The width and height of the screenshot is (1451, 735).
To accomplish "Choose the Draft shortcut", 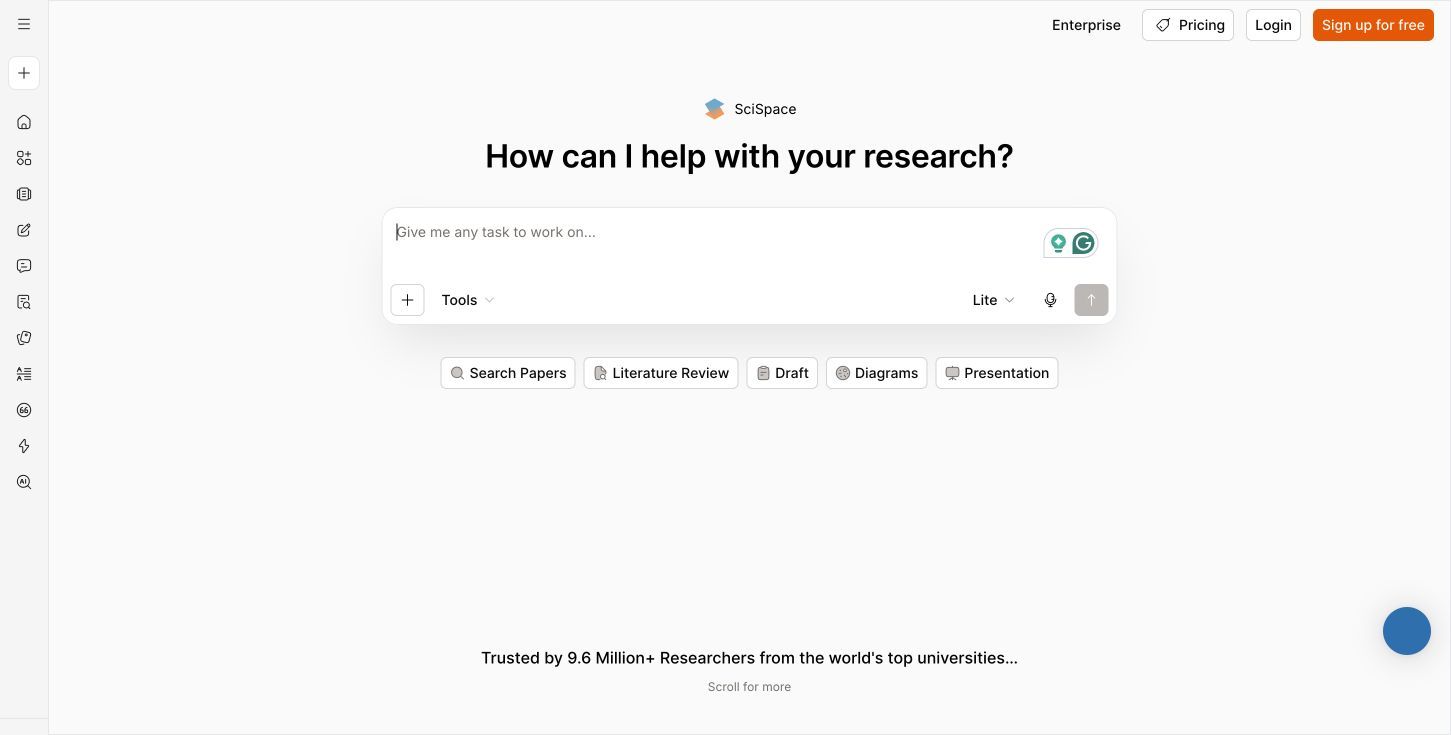I will tap(782, 373).
